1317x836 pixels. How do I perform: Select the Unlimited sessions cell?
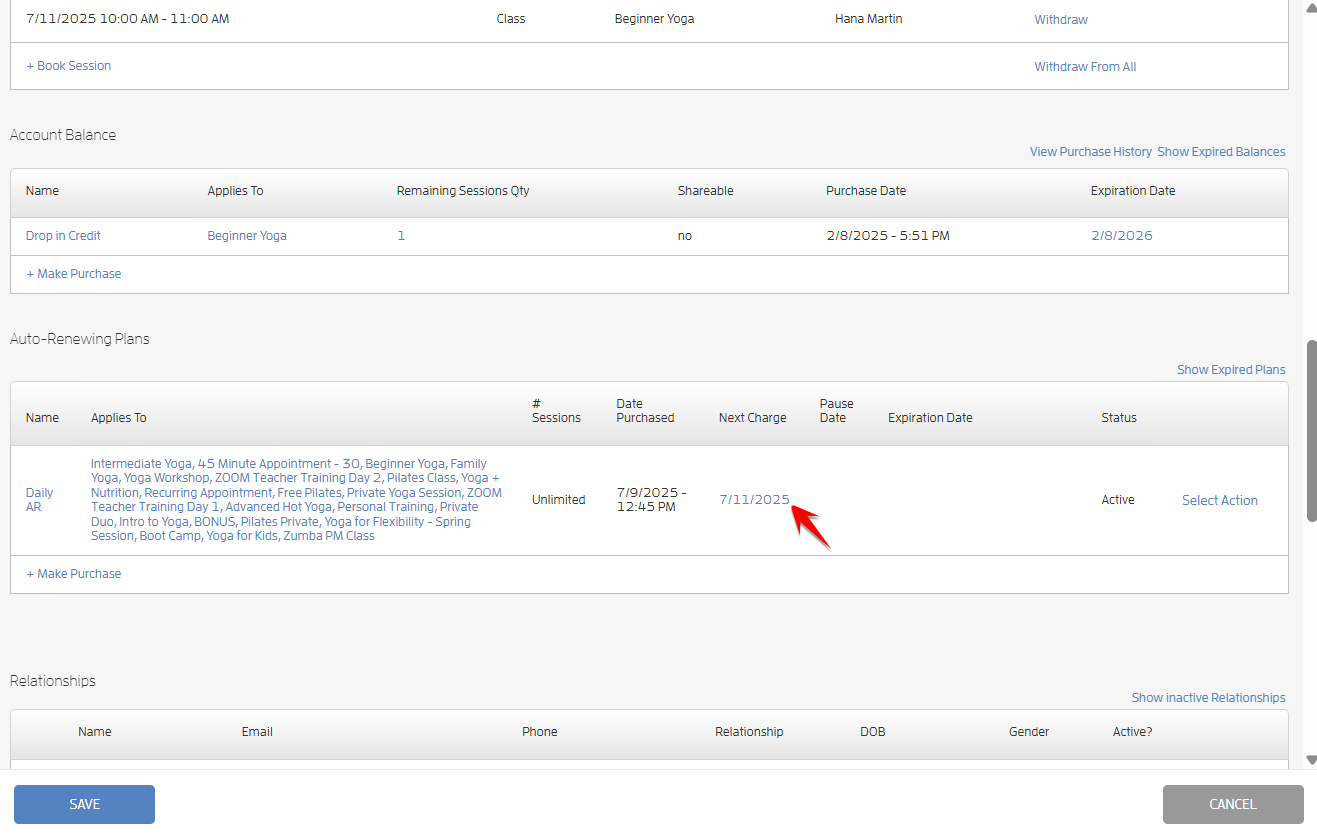coord(559,500)
